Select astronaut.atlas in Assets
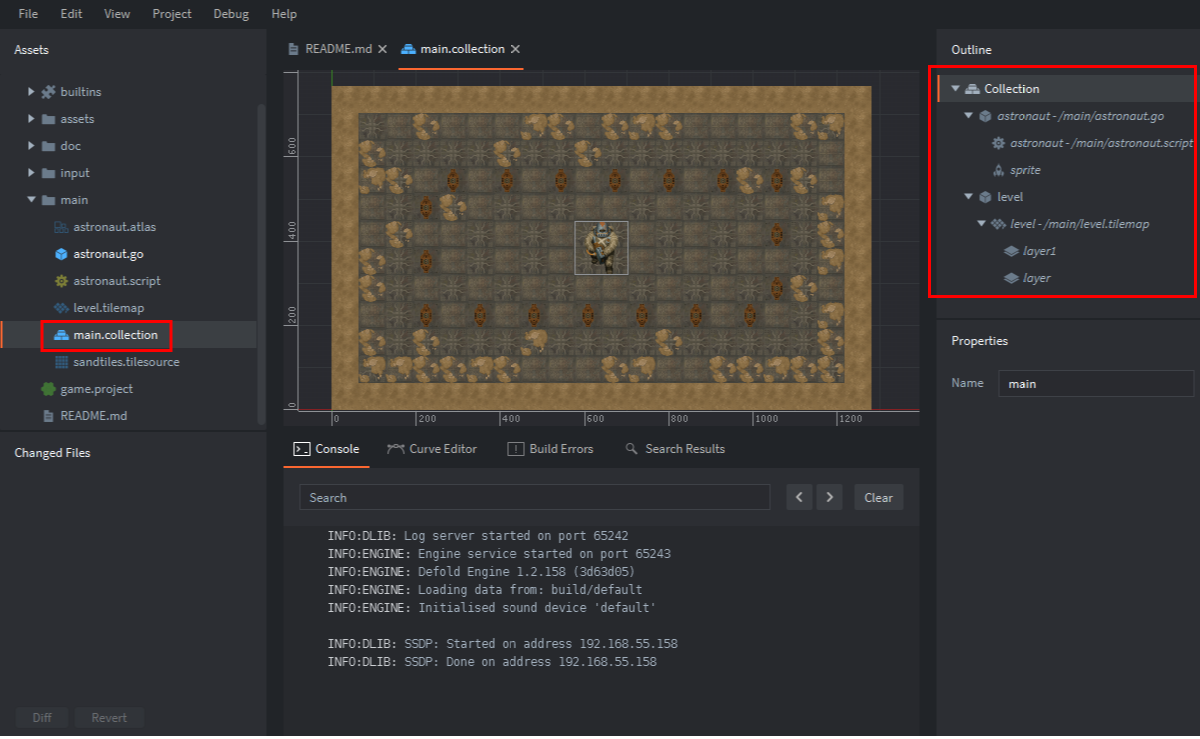The image size is (1200, 739). click(115, 227)
